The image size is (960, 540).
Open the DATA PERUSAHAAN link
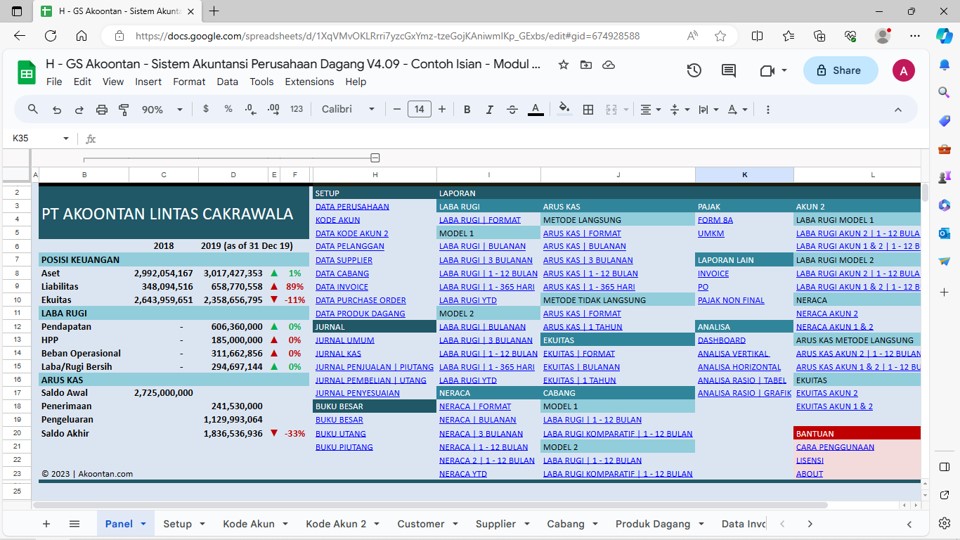352,207
